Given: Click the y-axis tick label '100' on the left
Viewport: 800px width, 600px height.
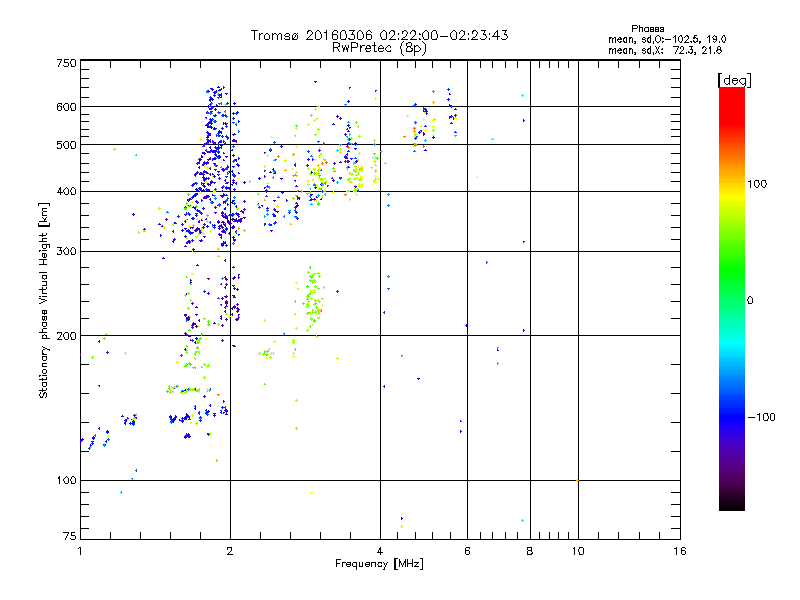Looking at the screenshot, I should pos(66,481).
